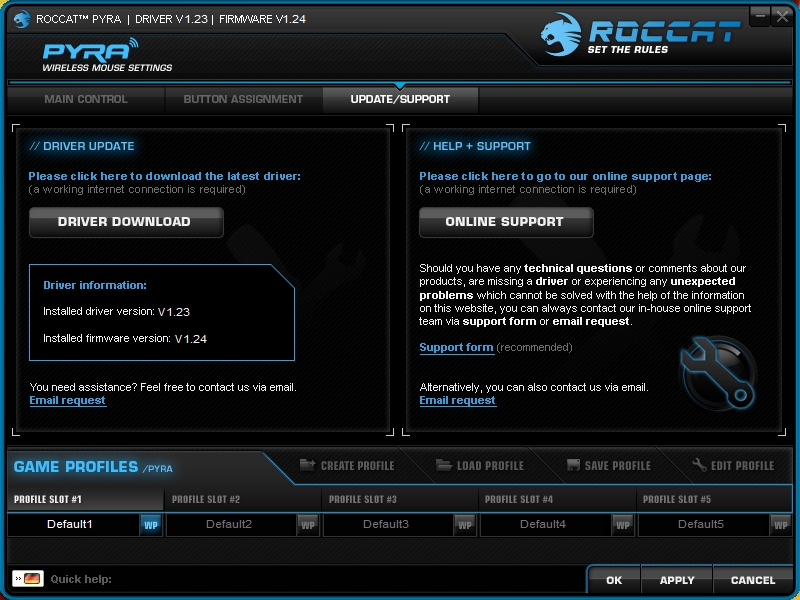Click the Pyra Wireless Mouse Settings logo
This screenshot has width=800, height=600.
click(x=107, y=55)
